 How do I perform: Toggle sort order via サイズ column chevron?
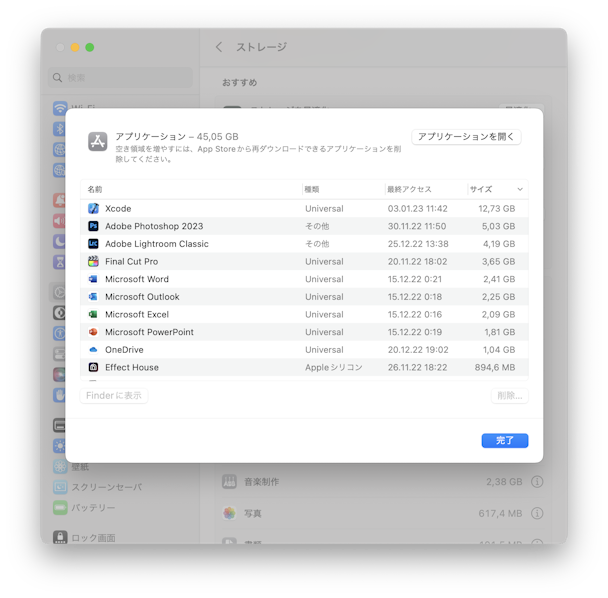pos(520,189)
